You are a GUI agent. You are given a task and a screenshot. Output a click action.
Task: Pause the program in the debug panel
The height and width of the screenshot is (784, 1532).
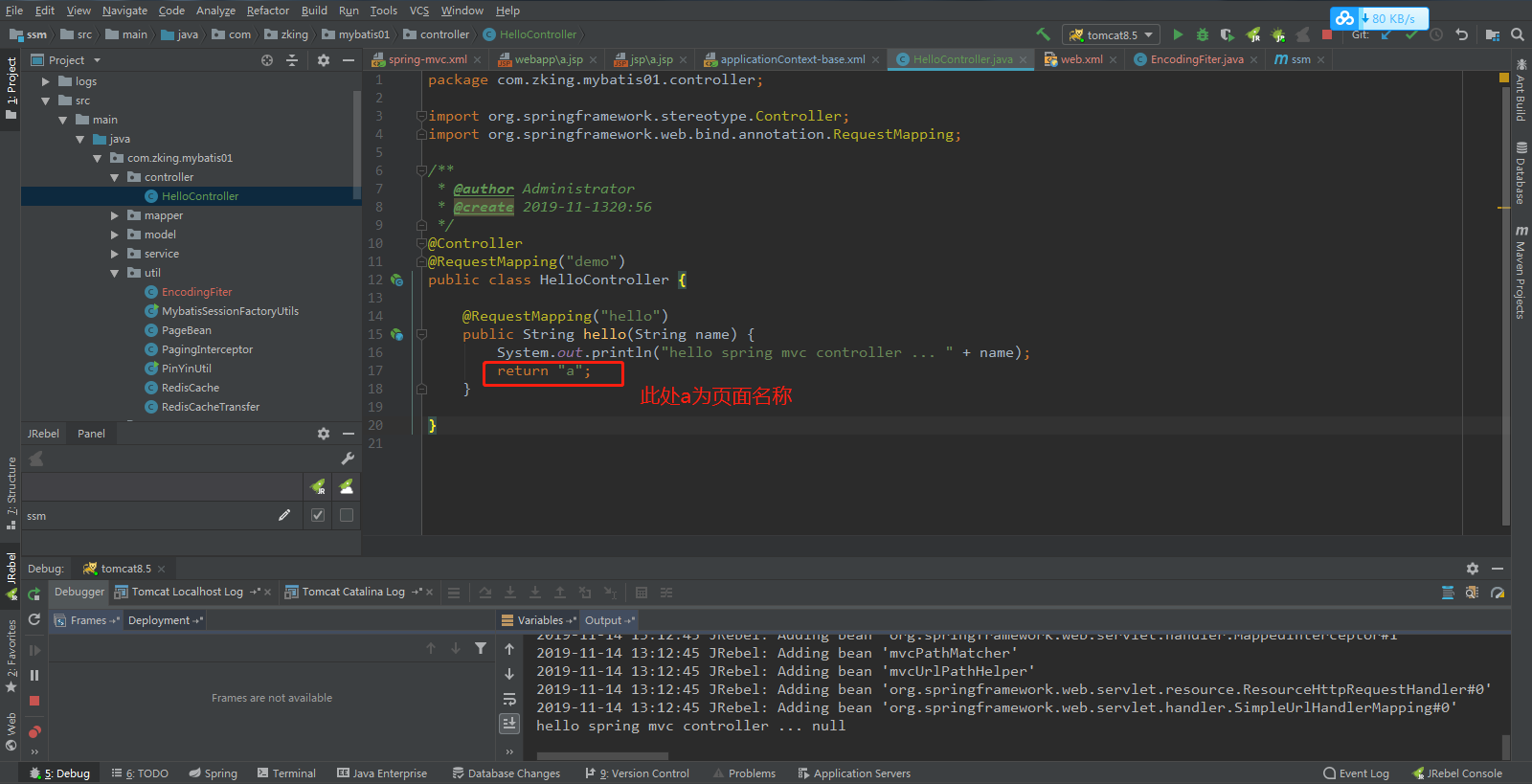[x=34, y=675]
